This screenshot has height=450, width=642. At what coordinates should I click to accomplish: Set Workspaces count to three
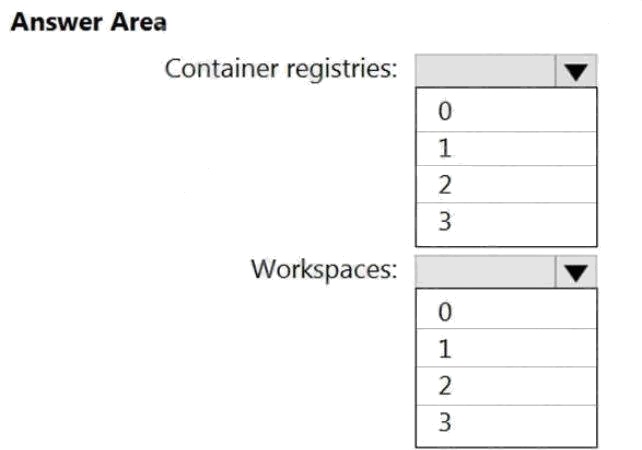coord(505,422)
